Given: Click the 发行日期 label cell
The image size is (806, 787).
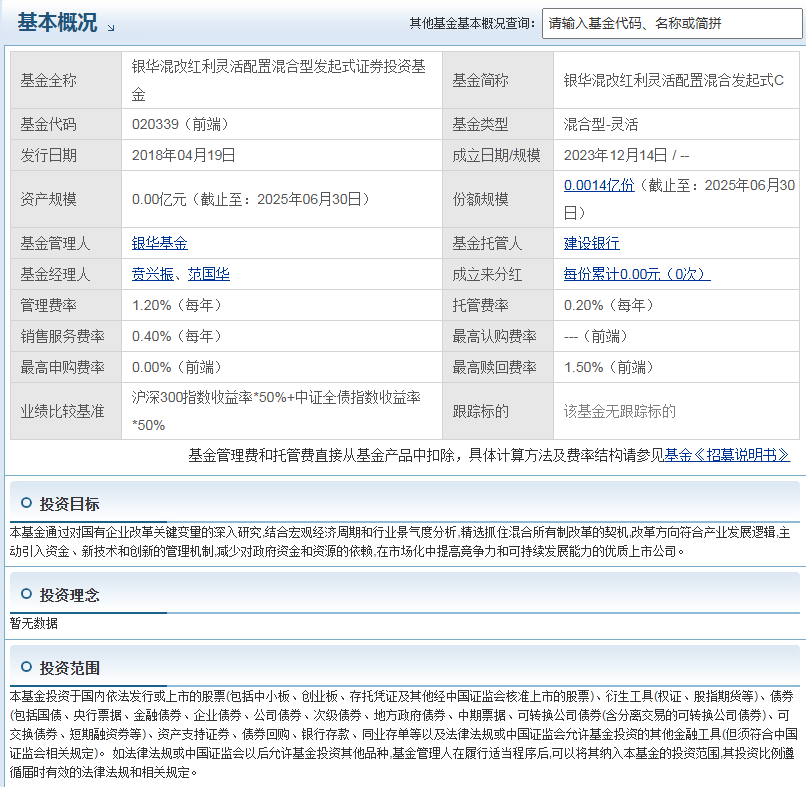Looking at the screenshot, I should [x=66, y=155].
